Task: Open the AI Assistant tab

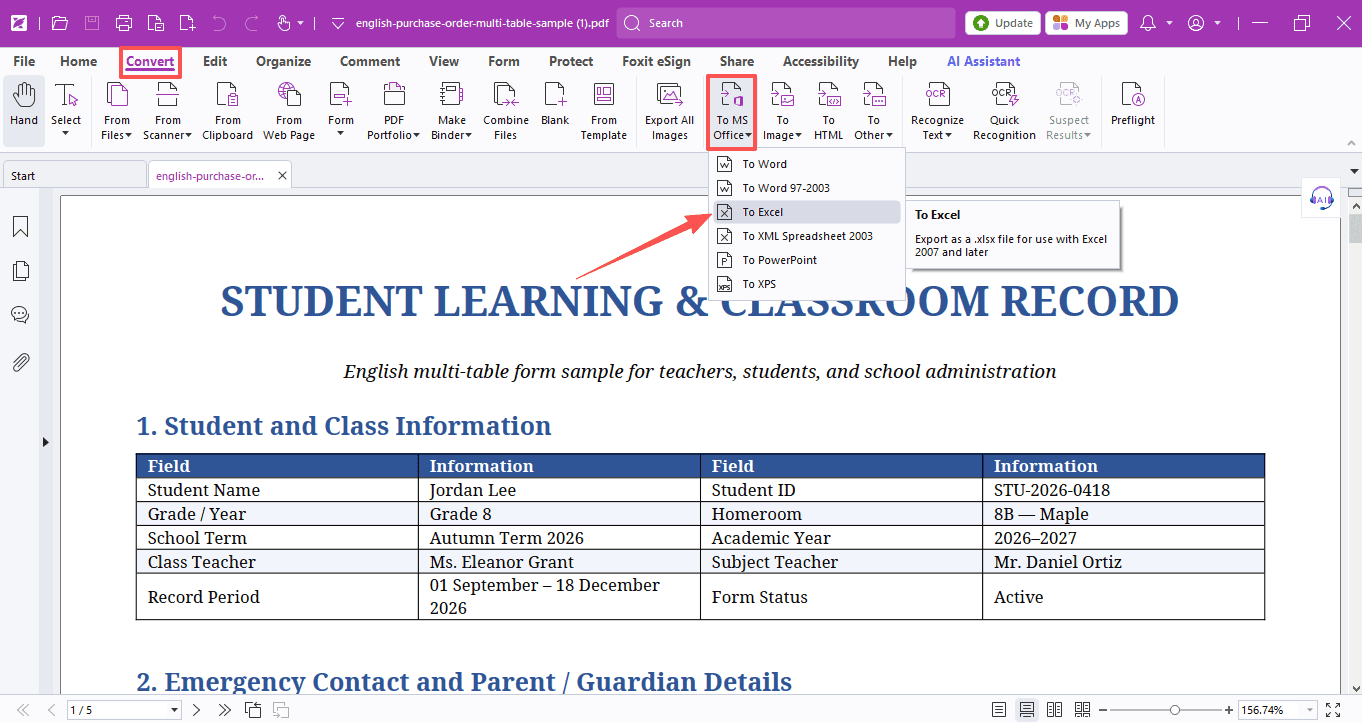Action: (984, 61)
